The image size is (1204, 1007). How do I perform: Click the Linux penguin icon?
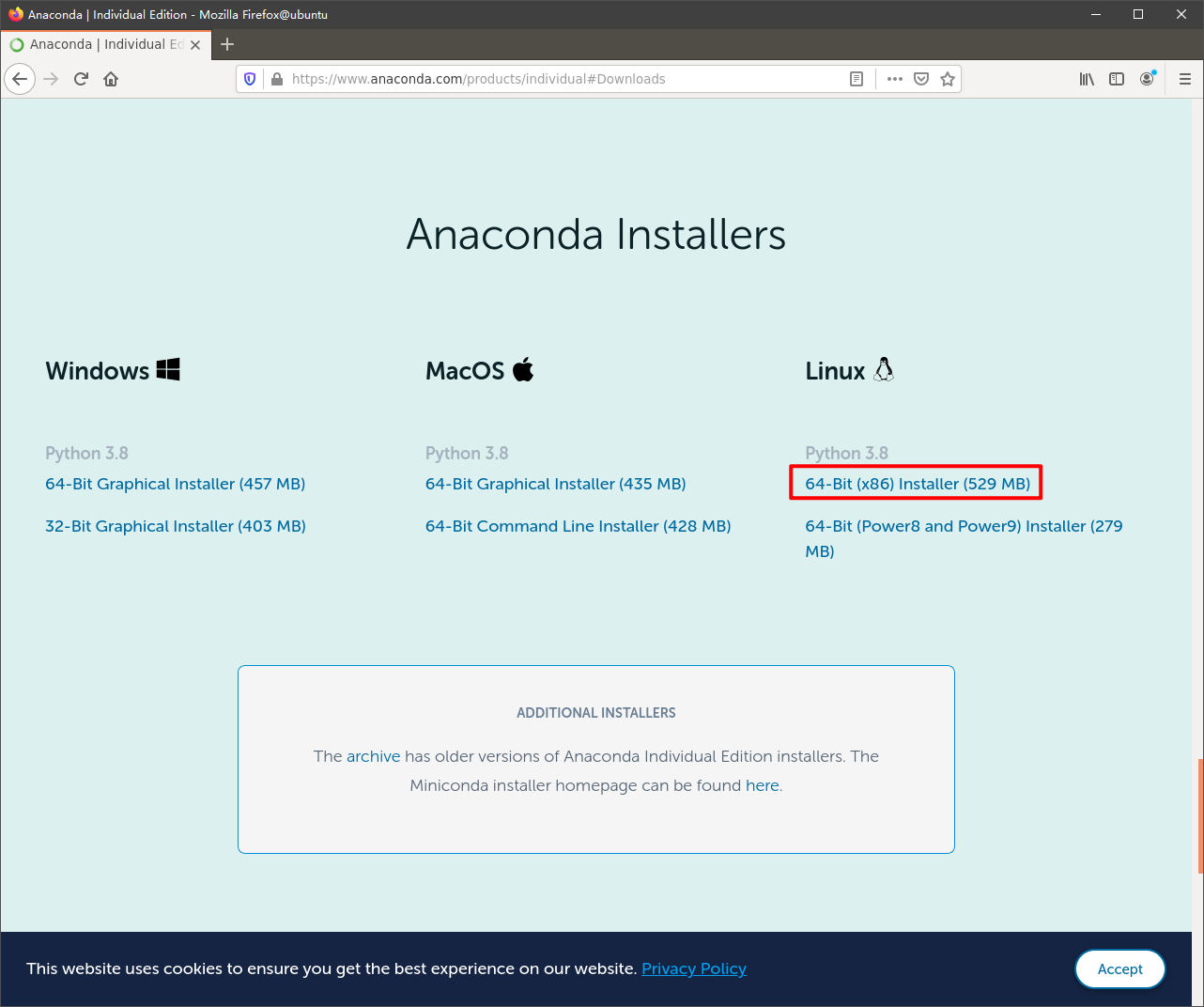coord(884,369)
